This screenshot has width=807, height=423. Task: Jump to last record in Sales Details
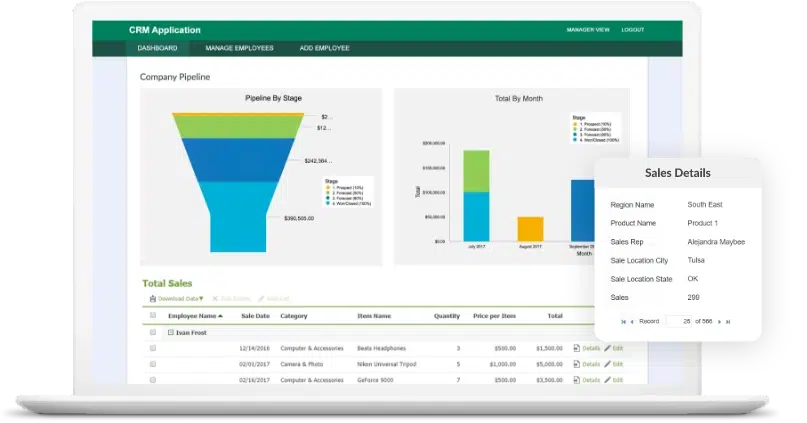click(x=727, y=321)
